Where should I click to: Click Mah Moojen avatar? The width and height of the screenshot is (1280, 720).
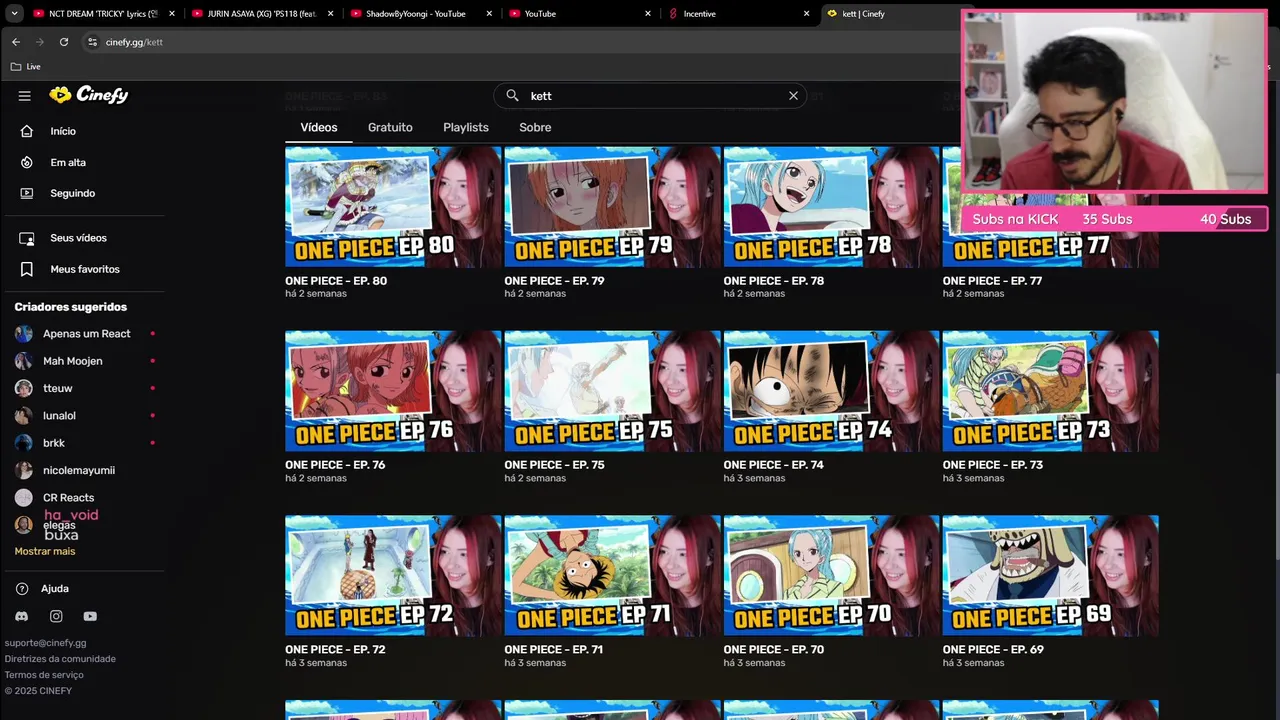click(24, 361)
